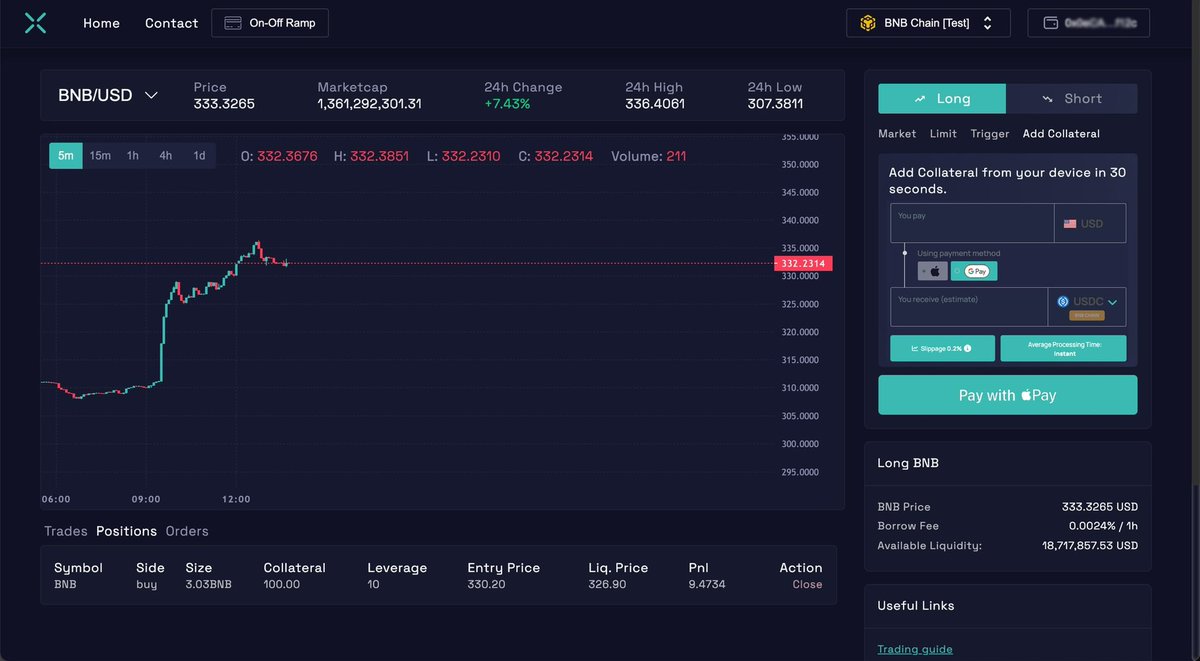Open the BNB/USD market selector dropdown
1200x661 pixels.
tap(107, 94)
